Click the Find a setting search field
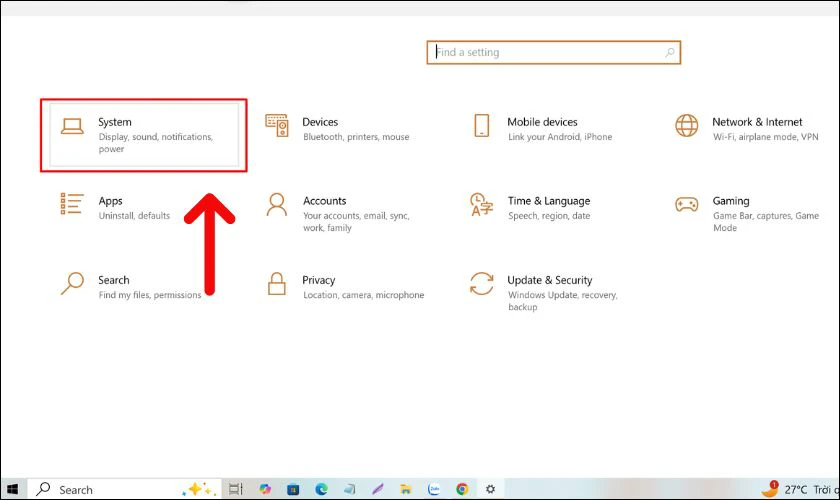The height and width of the screenshot is (500, 840). [553, 53]
